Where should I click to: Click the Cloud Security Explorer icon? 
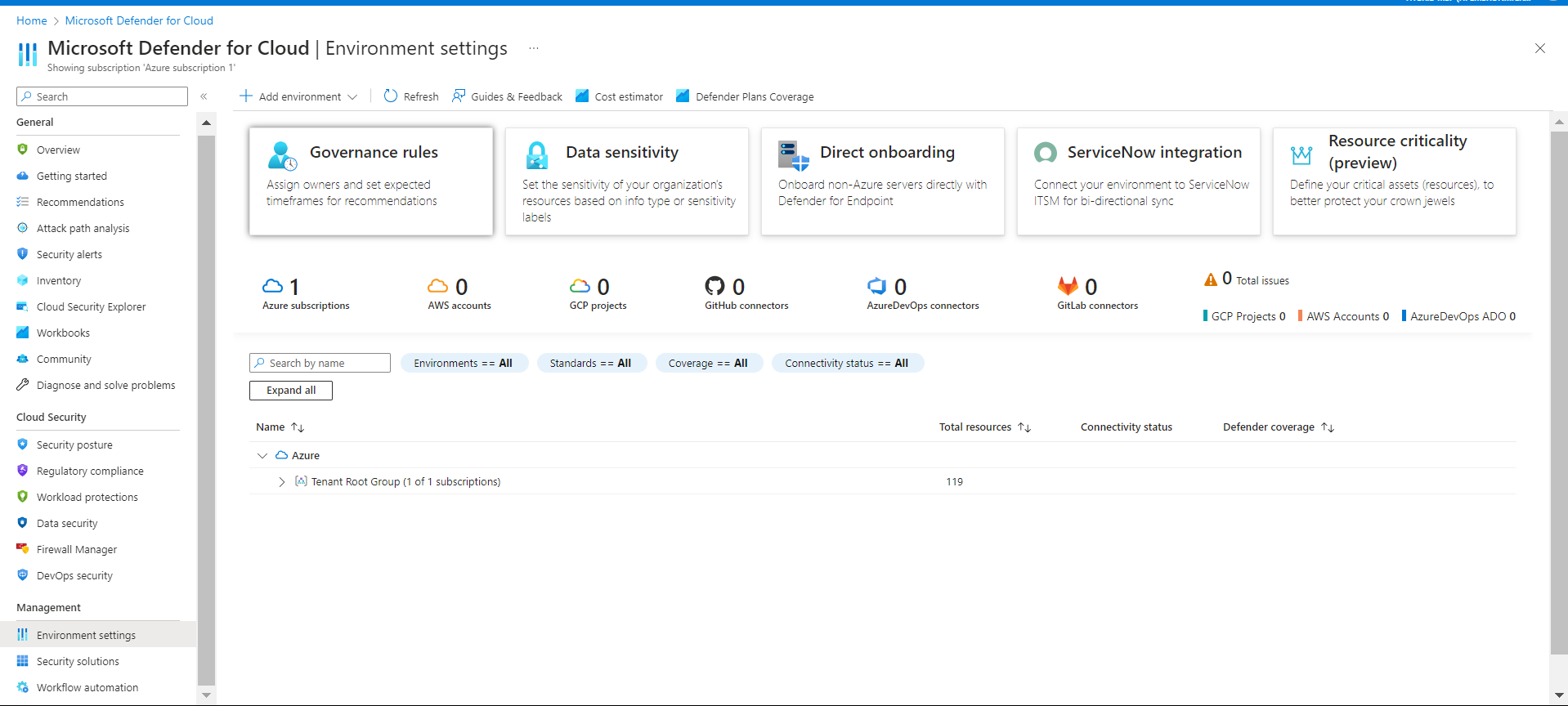[x=22, y=306]
